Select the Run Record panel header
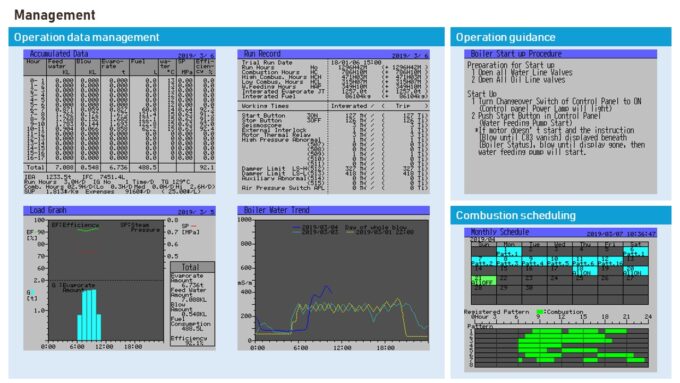Image resolution: width=680 pixels, height=383 pixels. pyautogui.click(x=333, y=54)
